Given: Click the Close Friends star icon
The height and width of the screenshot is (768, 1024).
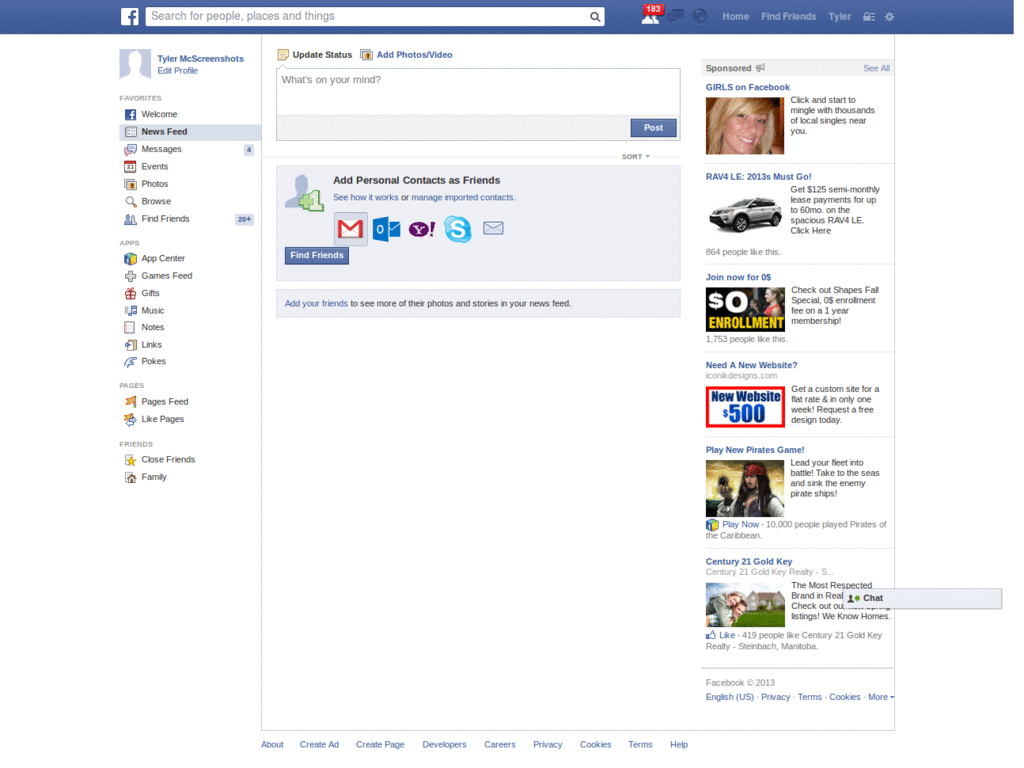Looking at the screenshot, I should click(131, 460).
